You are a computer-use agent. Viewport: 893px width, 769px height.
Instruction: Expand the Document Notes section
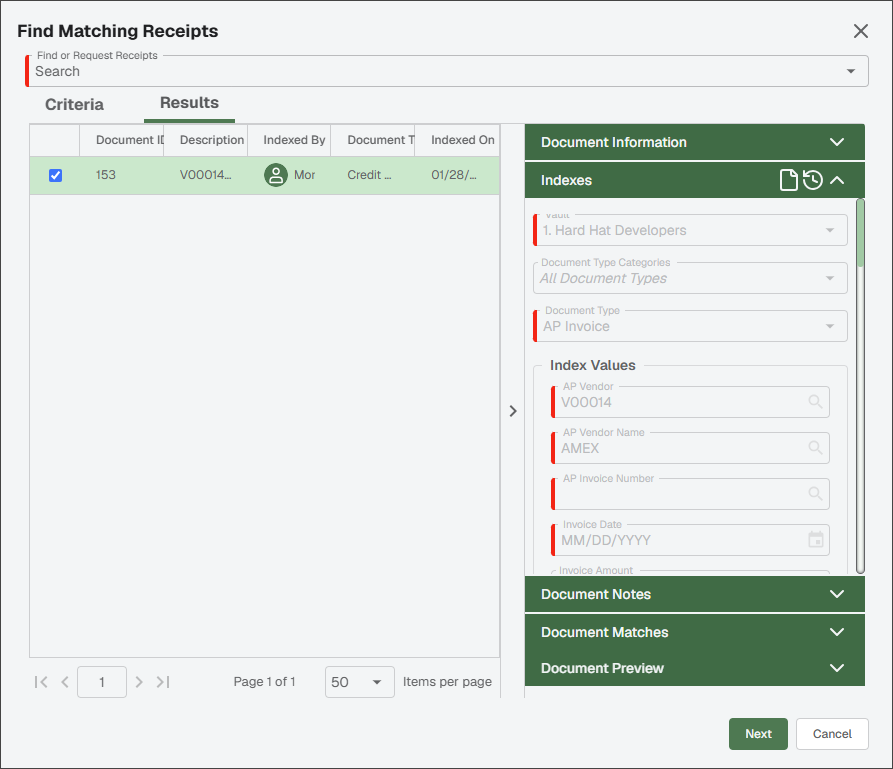(694, 594)
